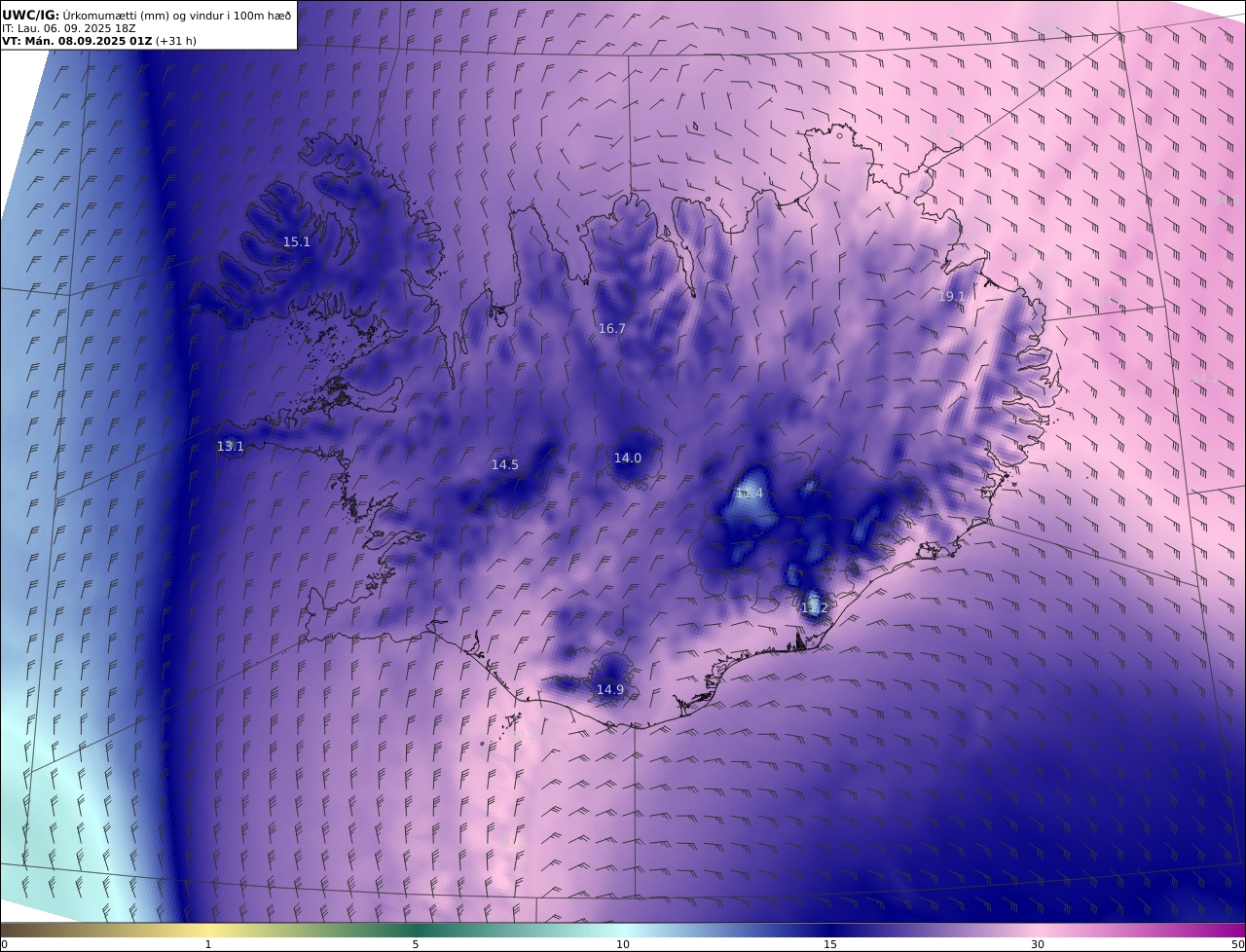The height and width of the screenshot is (952, 1246).
Task: Click the green section of the colorbar near 5
Action: pos(416,930)
